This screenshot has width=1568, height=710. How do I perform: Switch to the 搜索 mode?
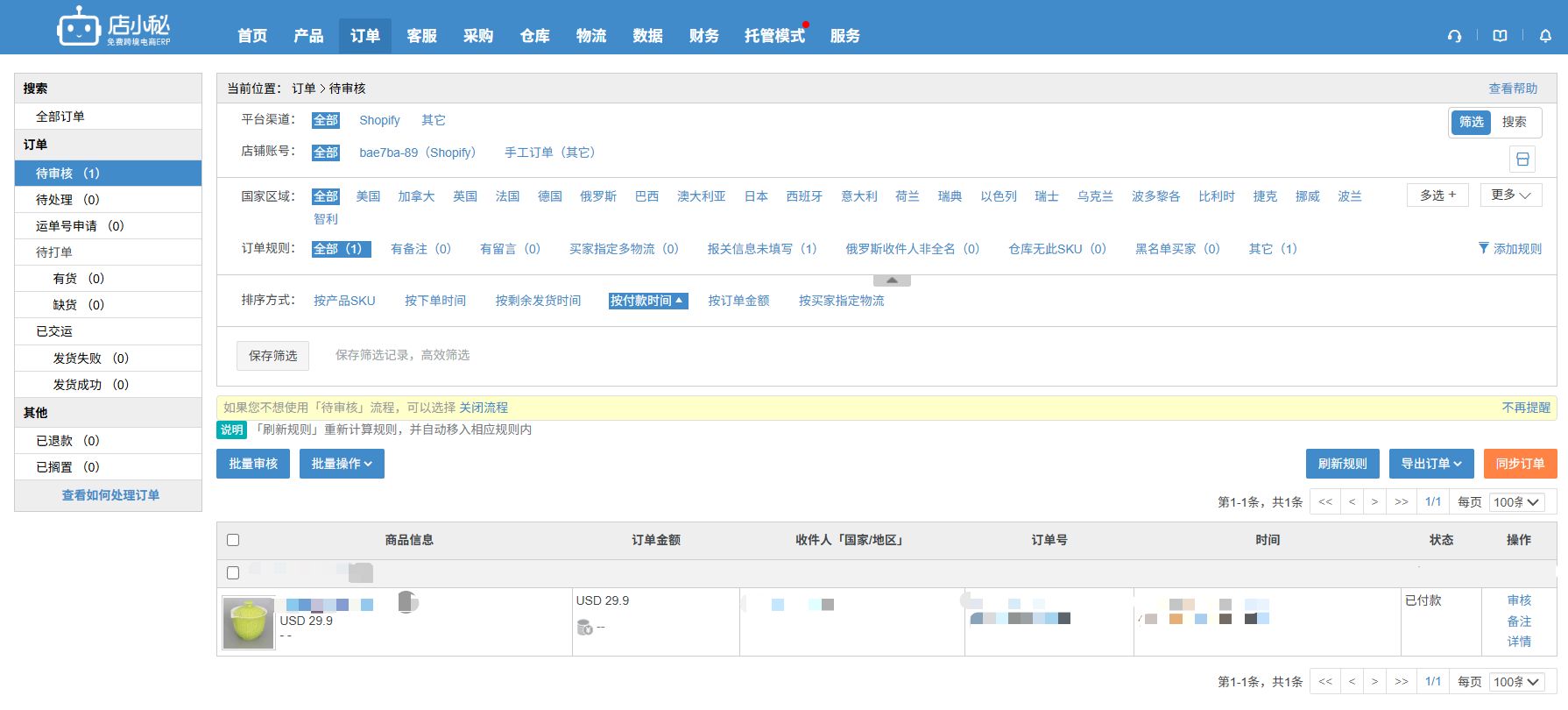click(1515, 122)
